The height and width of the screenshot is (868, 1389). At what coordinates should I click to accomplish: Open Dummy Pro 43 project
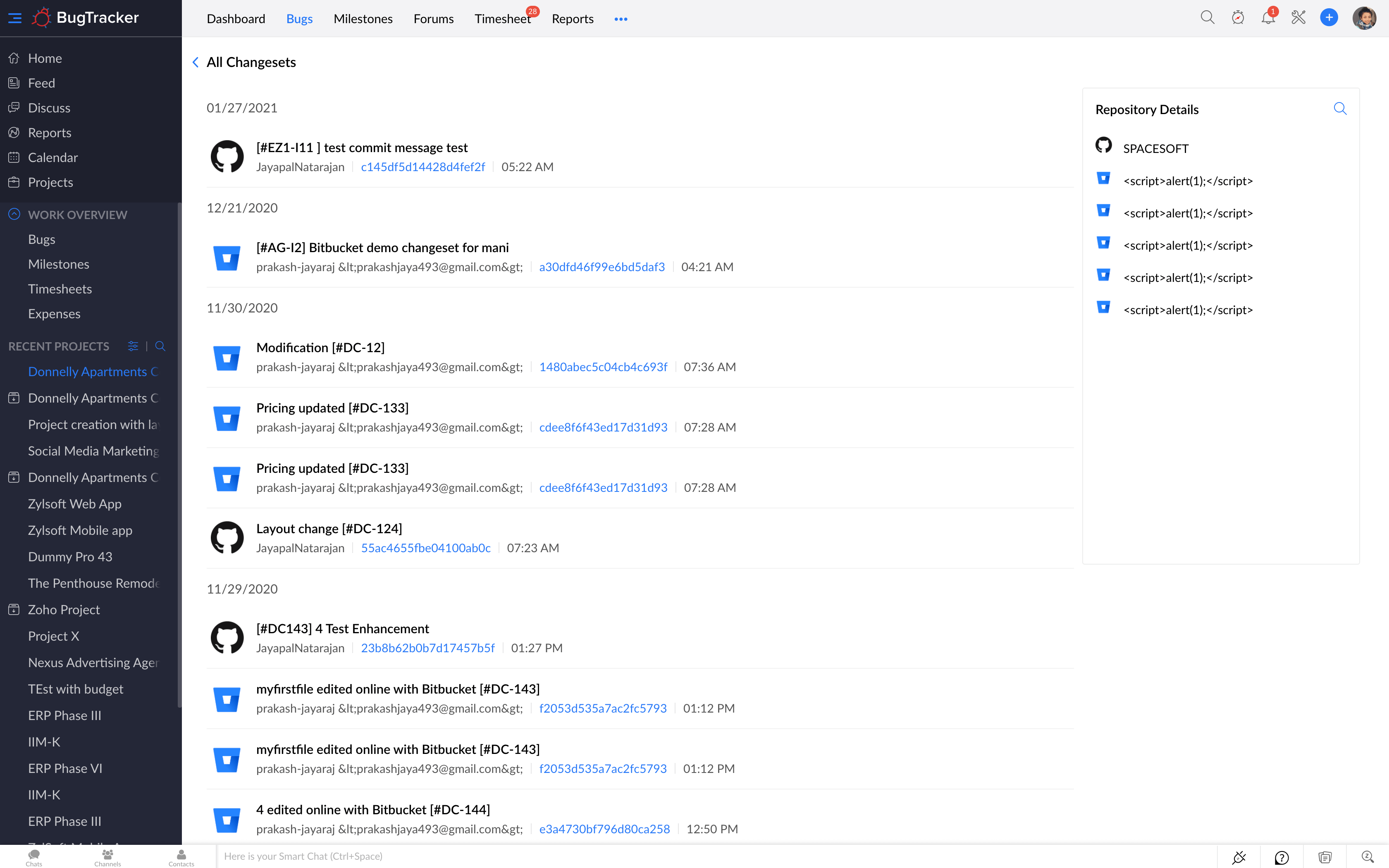tap(70, 557)
